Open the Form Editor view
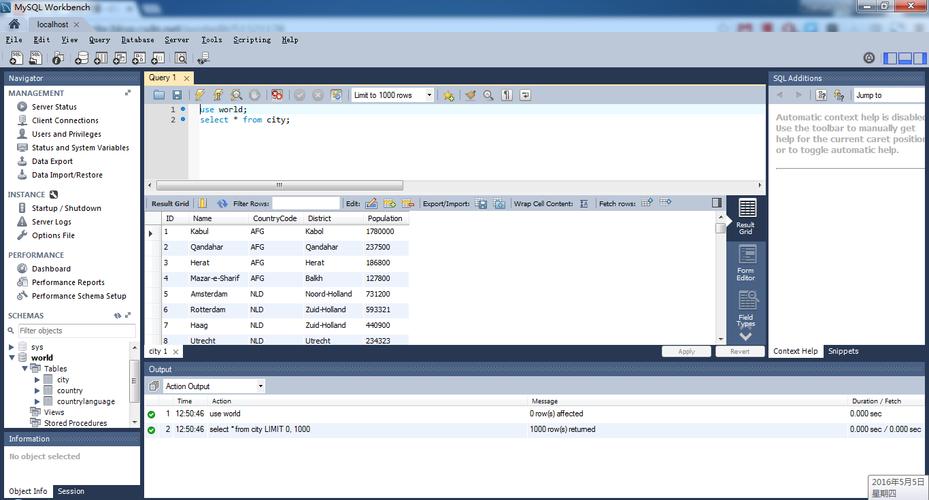The image size is (929, 500). point(746,264)
